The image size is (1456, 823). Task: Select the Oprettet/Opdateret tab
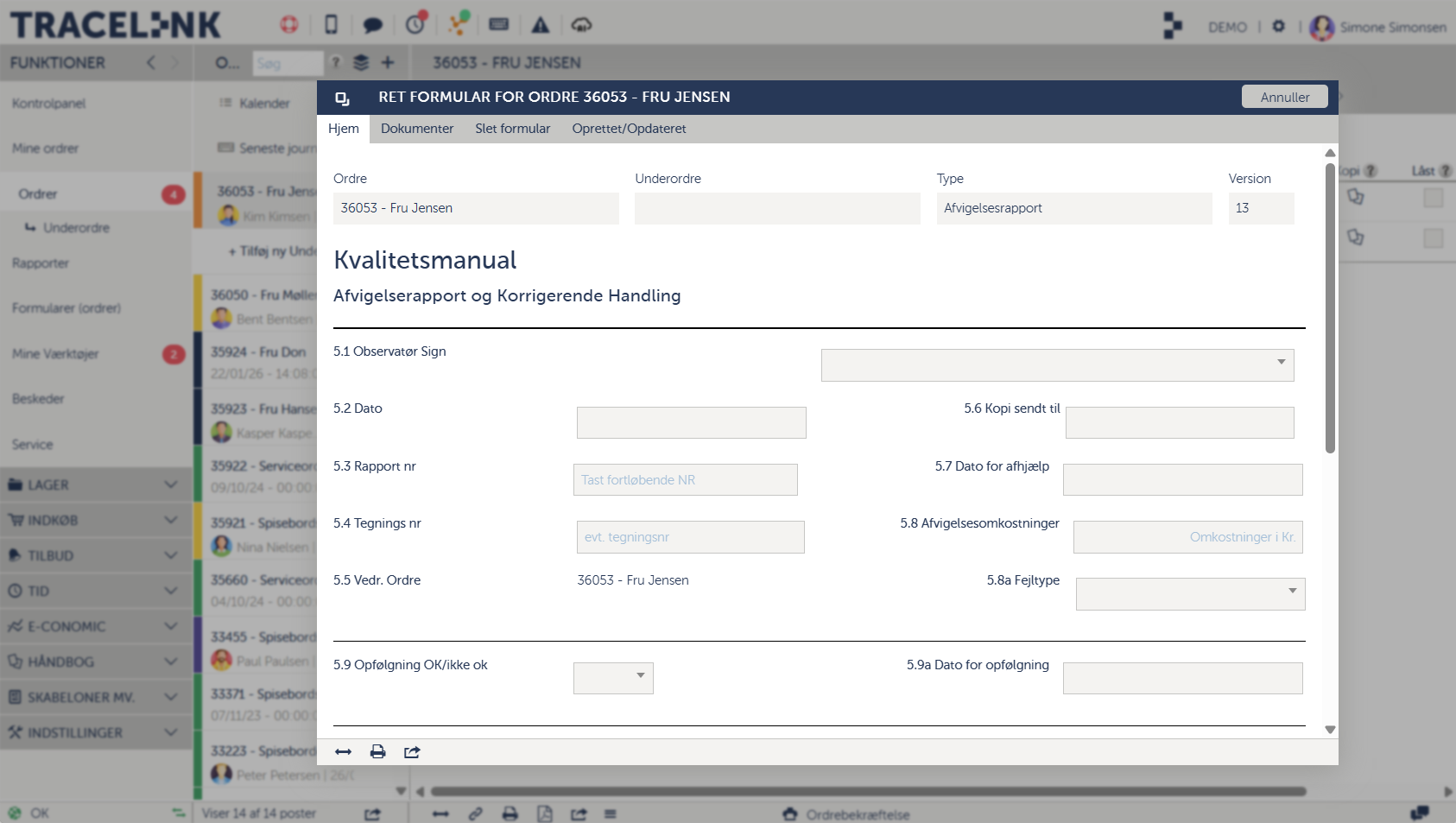pos(629,129)
